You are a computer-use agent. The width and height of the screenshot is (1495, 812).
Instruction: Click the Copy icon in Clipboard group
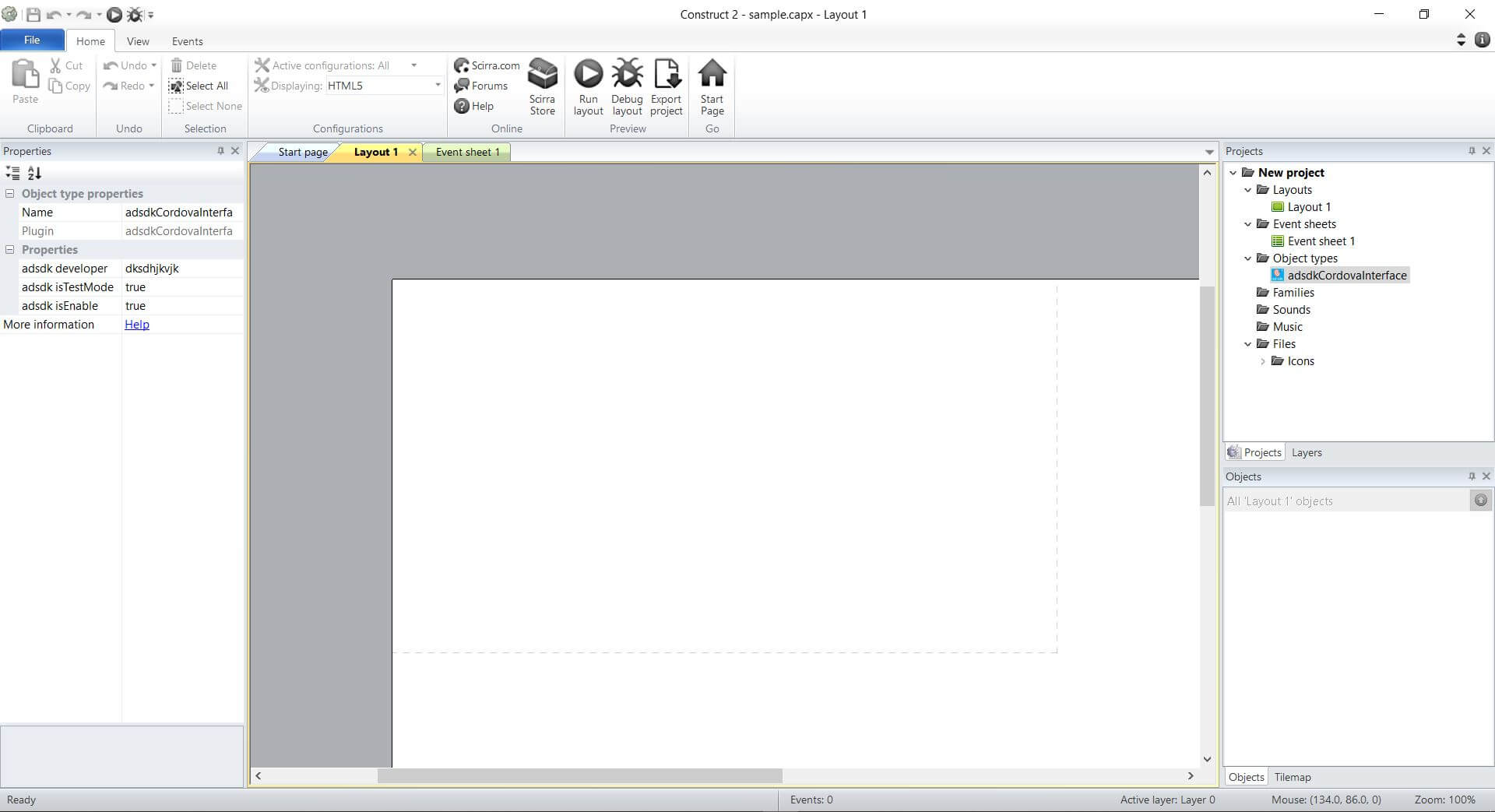[x=55, y=86]
